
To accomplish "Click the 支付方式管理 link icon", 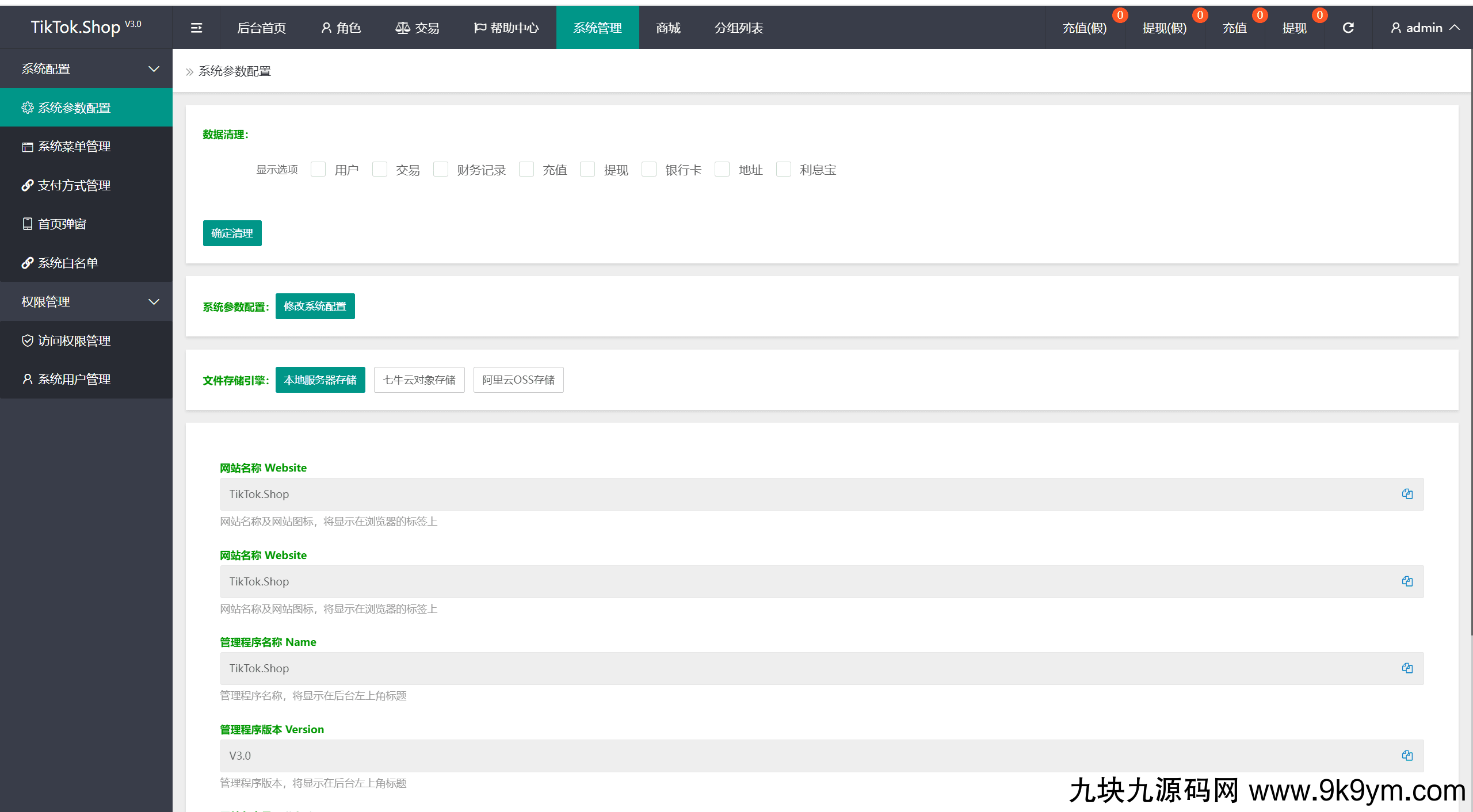I will (27, 185).
